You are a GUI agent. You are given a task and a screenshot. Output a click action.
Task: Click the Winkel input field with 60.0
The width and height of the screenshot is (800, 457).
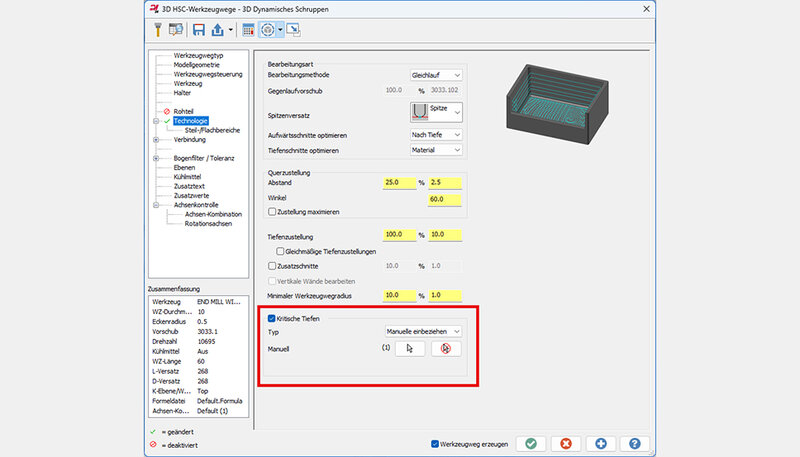(443, 200)
